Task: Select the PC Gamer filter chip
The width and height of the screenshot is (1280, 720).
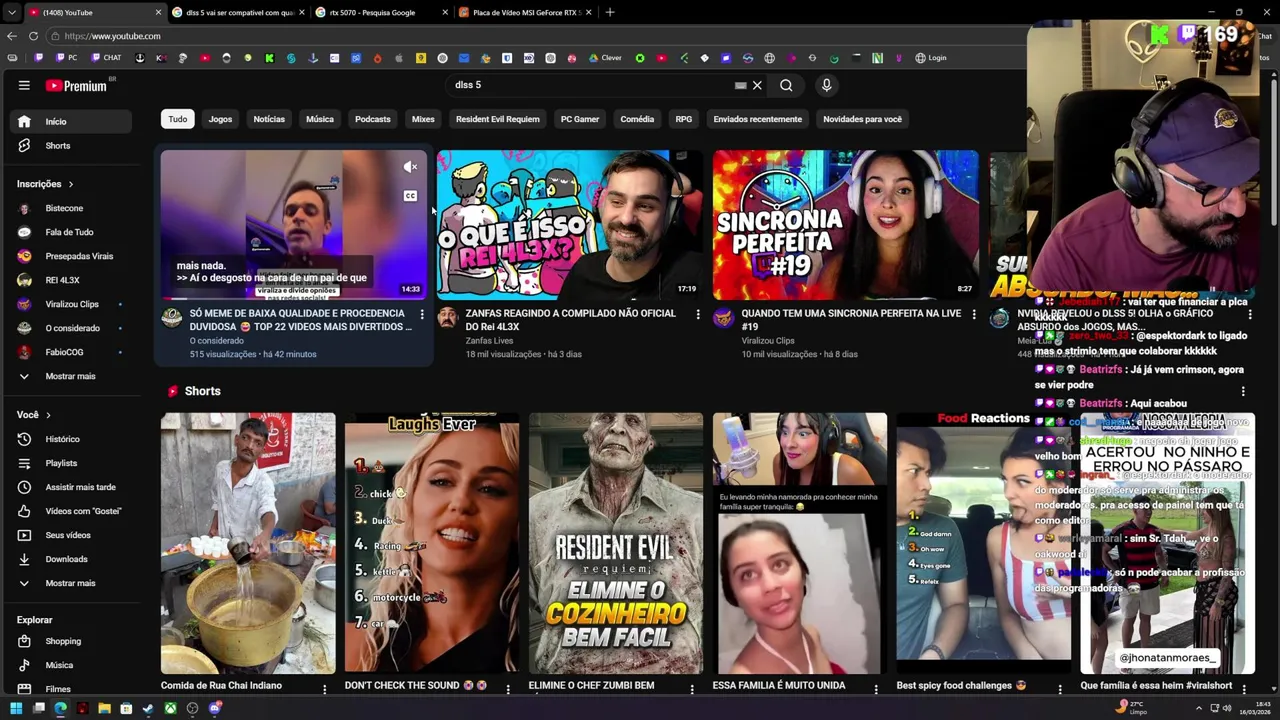Action: 580,119
